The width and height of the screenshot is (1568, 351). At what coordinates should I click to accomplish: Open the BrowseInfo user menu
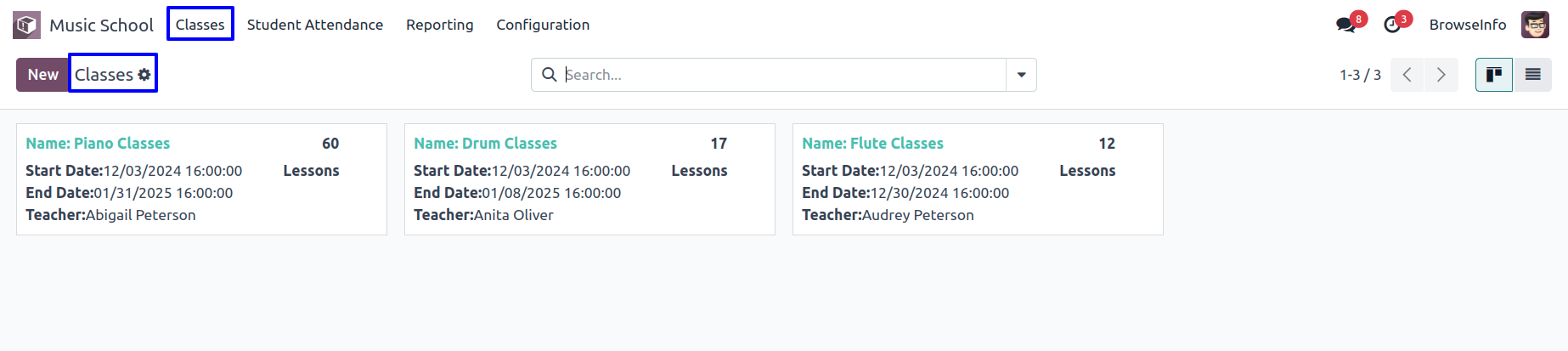click(x=1468, y=25)
